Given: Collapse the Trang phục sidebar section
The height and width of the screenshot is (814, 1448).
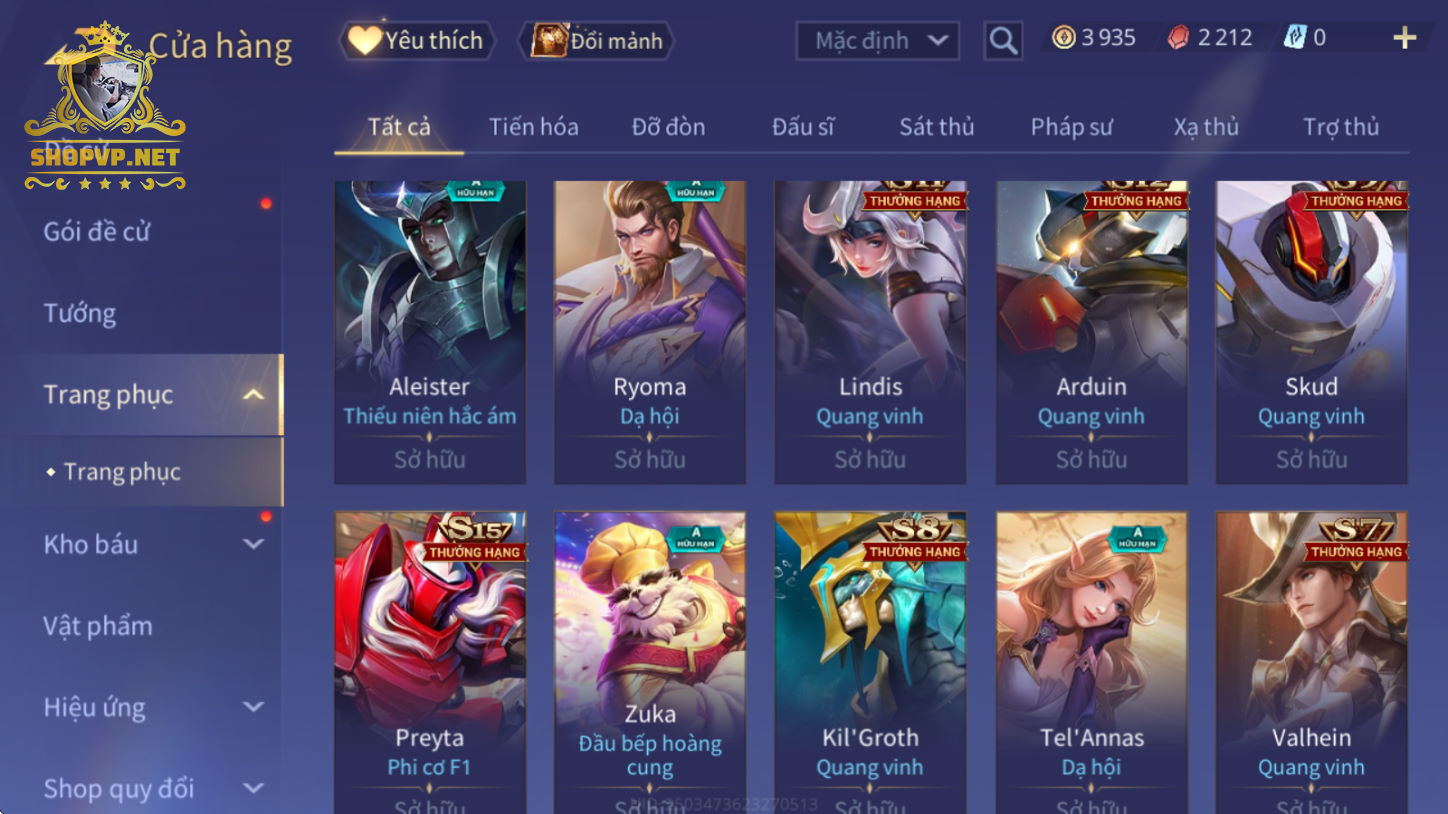Looking at the screenshot, I should click(x=254, y=394).
